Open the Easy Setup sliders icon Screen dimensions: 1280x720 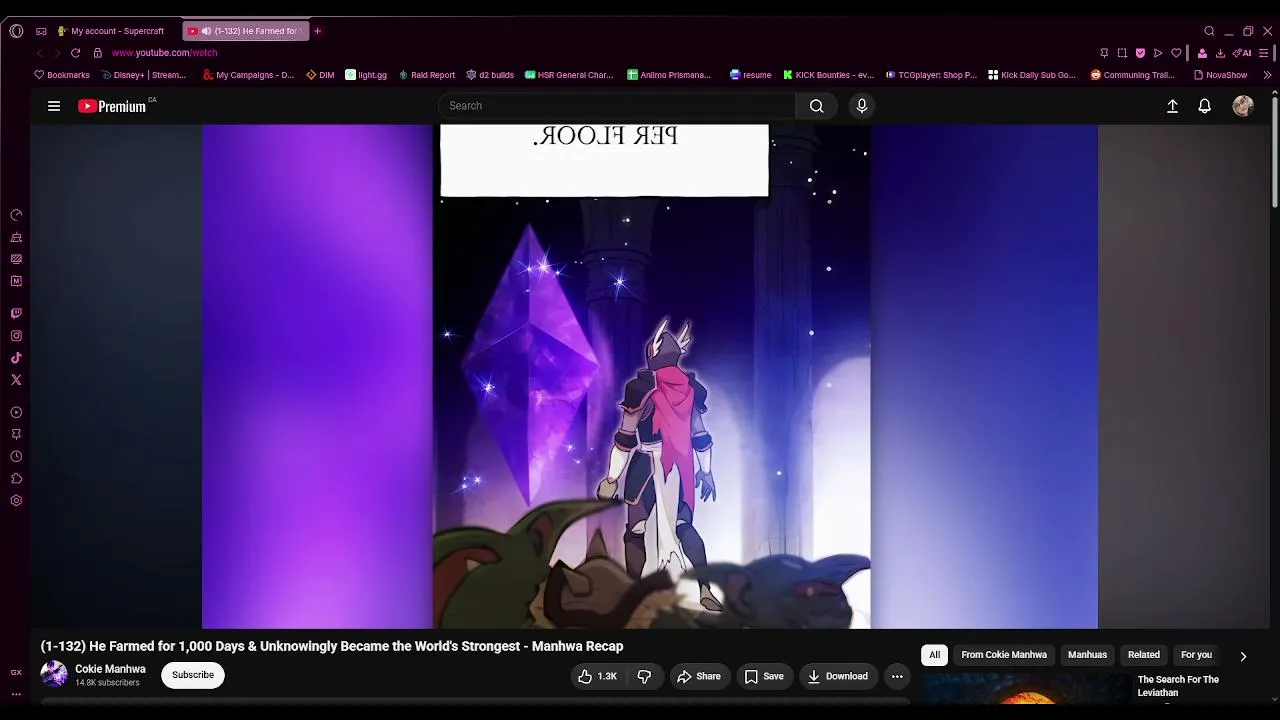(1265, 53)
